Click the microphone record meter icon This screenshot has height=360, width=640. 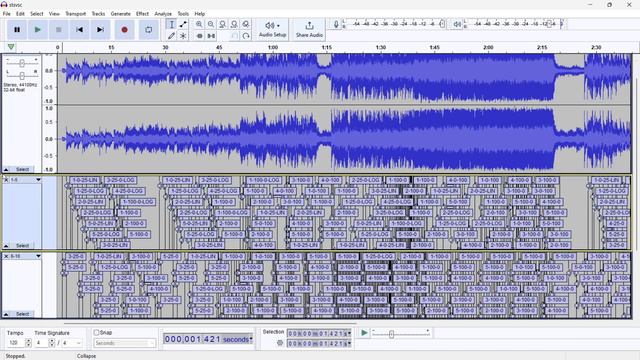pyautogui.click(x=336, y=24)
